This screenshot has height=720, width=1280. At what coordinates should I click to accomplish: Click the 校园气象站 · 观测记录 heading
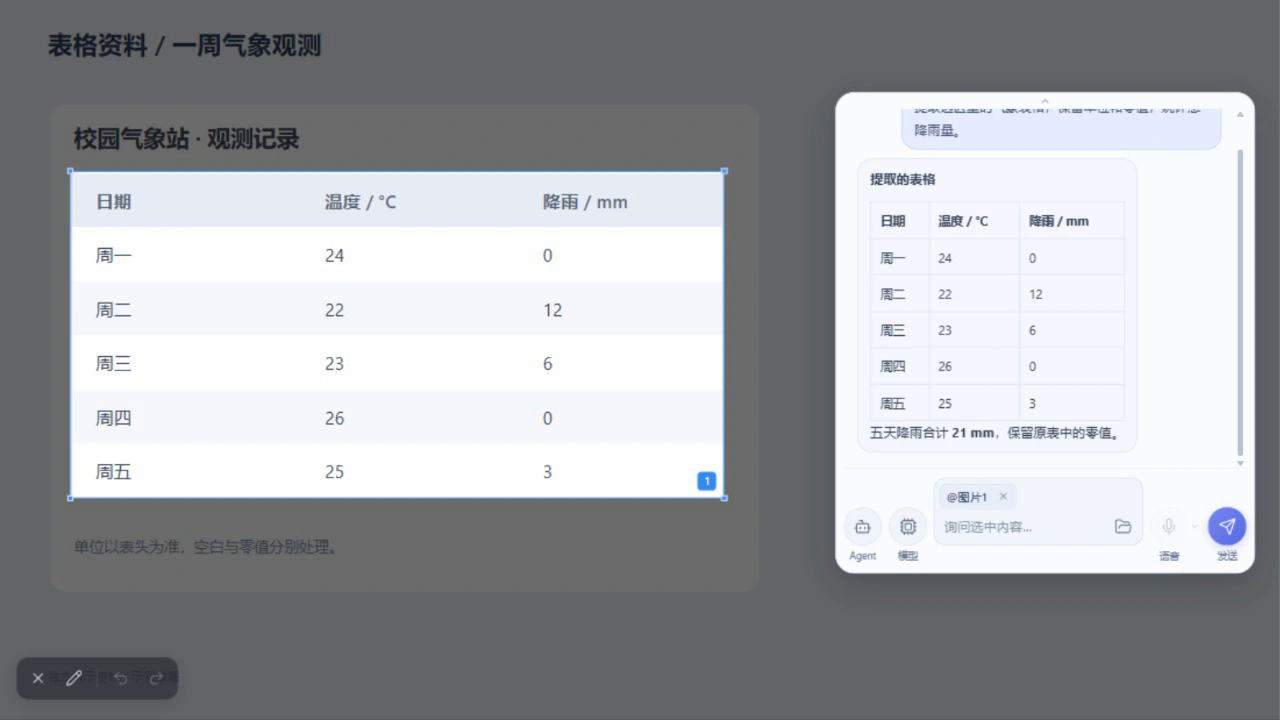pyautogui.click(x=187, y=139)
